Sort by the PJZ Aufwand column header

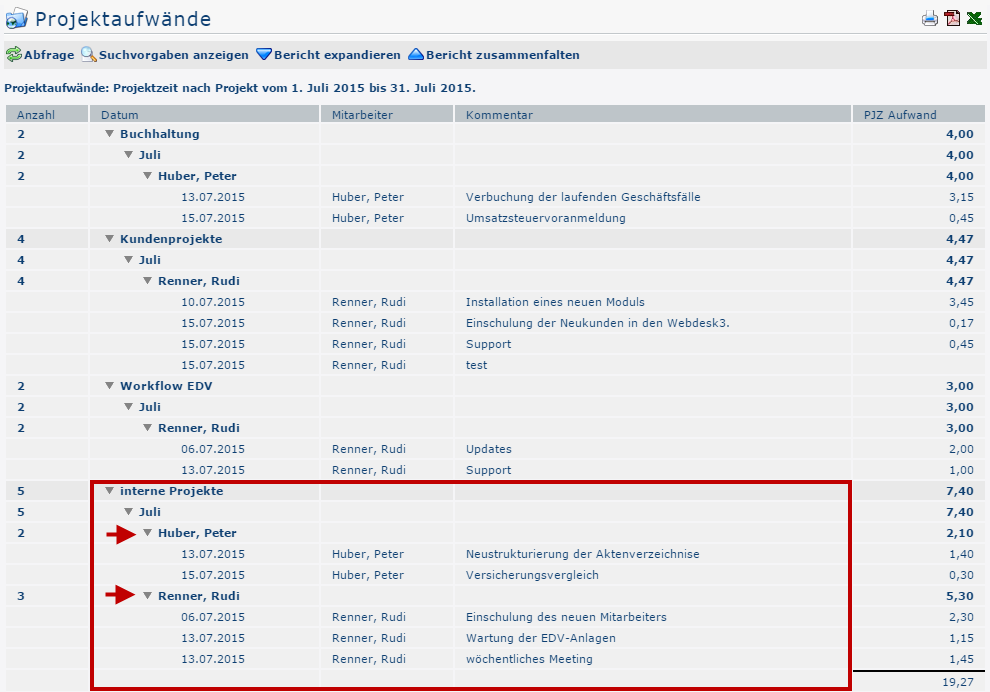click(900, 115)
